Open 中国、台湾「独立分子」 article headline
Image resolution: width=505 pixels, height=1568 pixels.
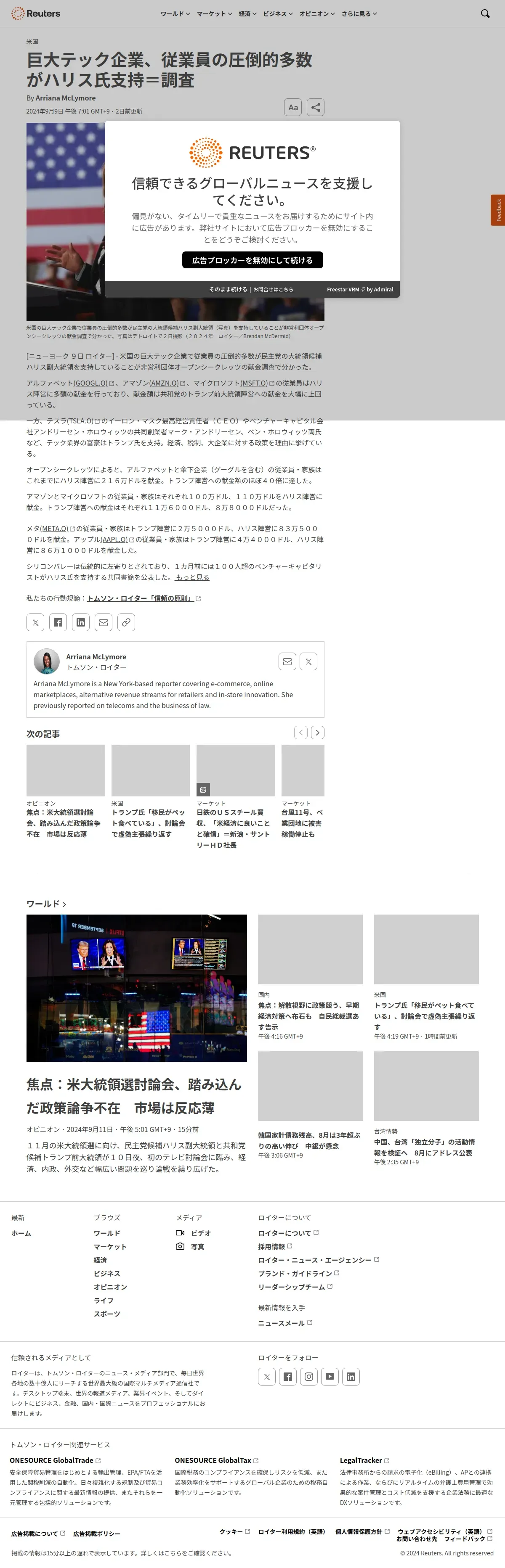(425, 1147)
